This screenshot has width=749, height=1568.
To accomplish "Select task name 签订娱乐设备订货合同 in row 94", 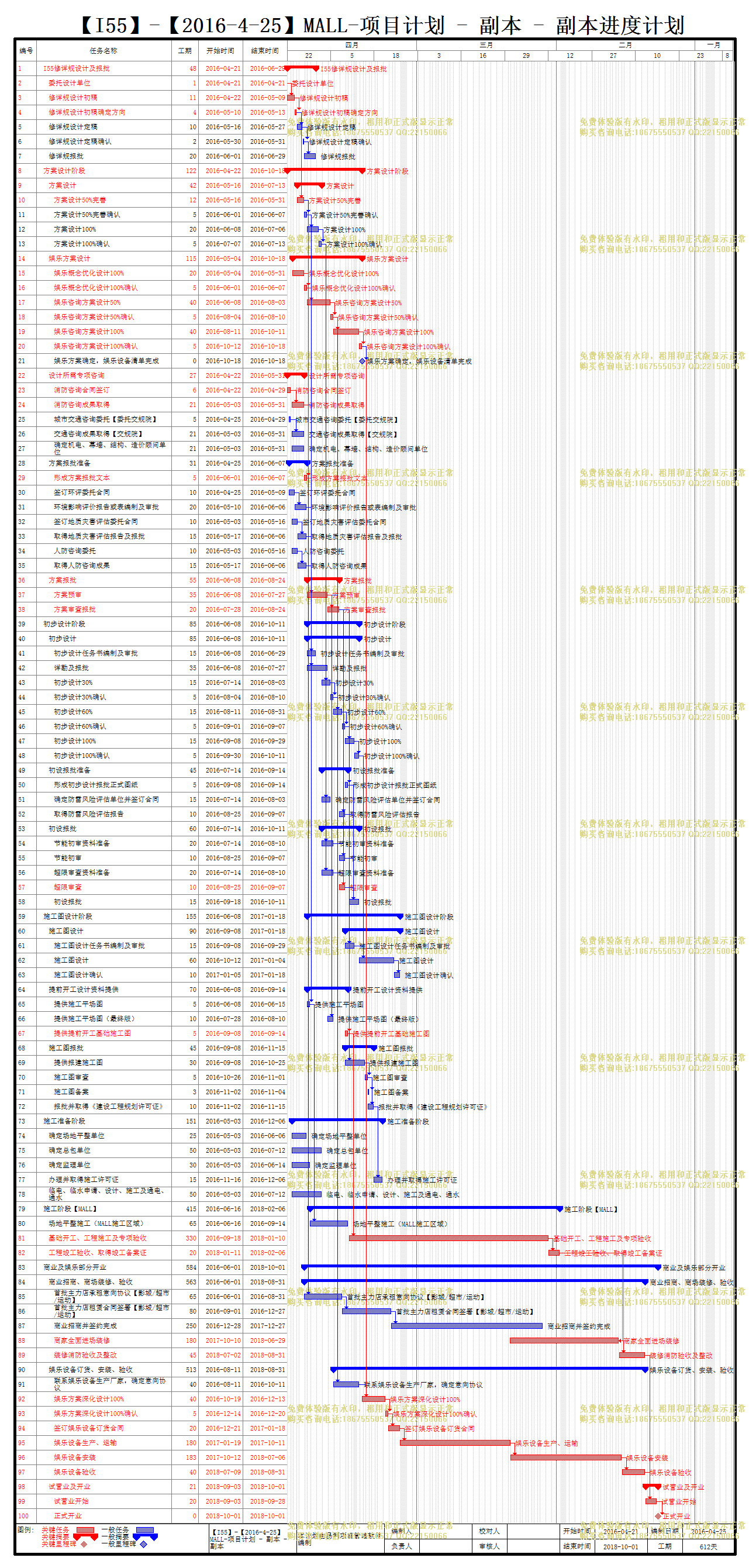I will (x=89, y=1428).
